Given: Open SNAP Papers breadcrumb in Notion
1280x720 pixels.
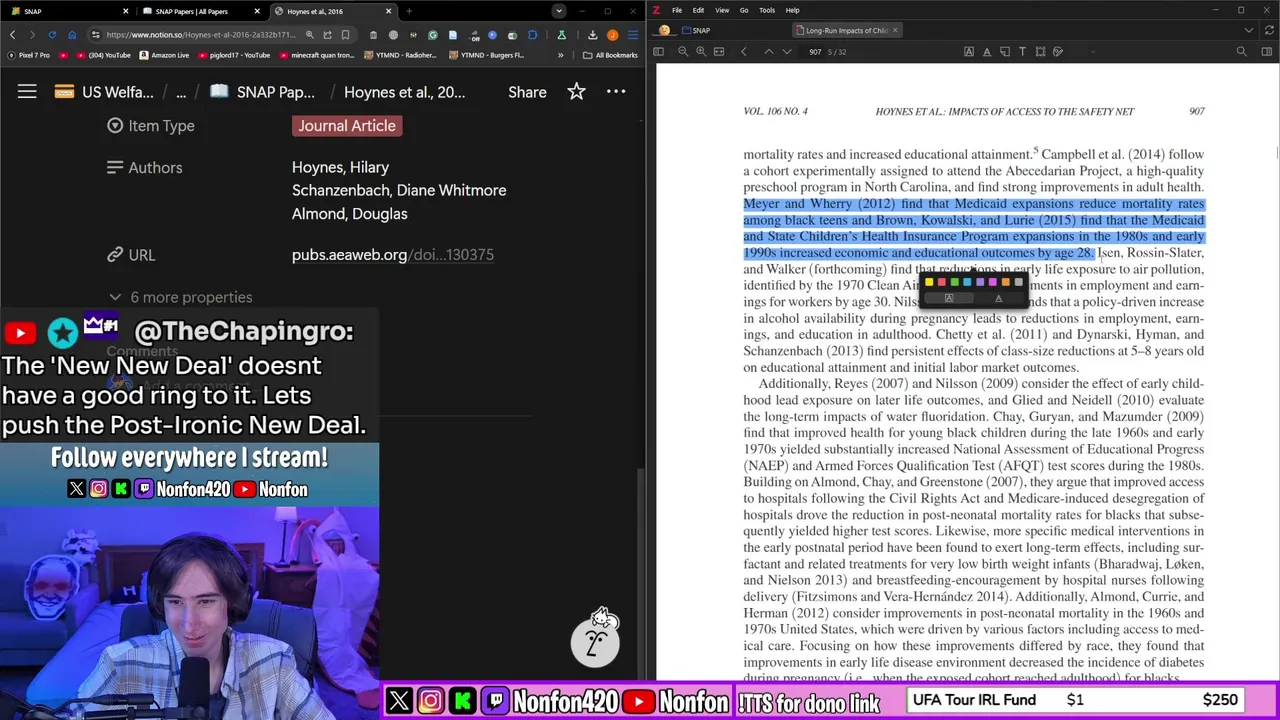Looking at the screenshot, I should (262, 92).
